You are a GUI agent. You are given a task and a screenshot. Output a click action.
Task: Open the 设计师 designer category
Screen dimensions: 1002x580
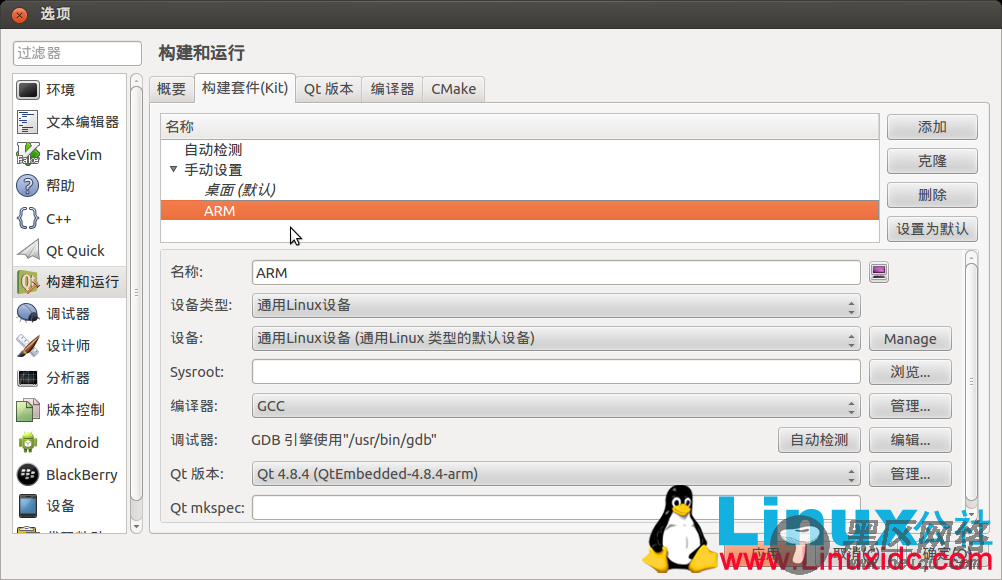[70, 346]
